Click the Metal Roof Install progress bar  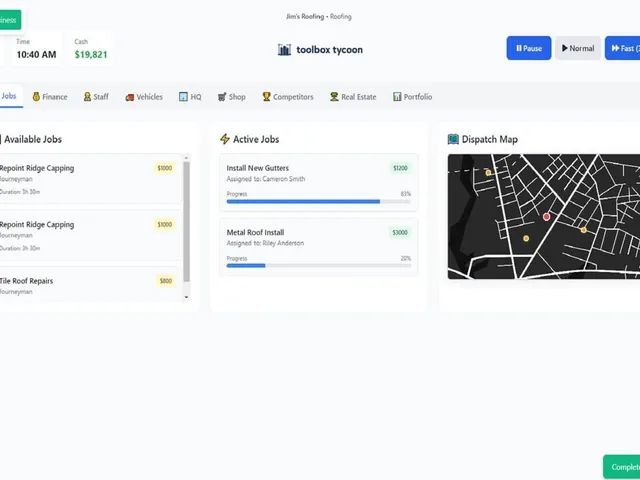[319, 266]
